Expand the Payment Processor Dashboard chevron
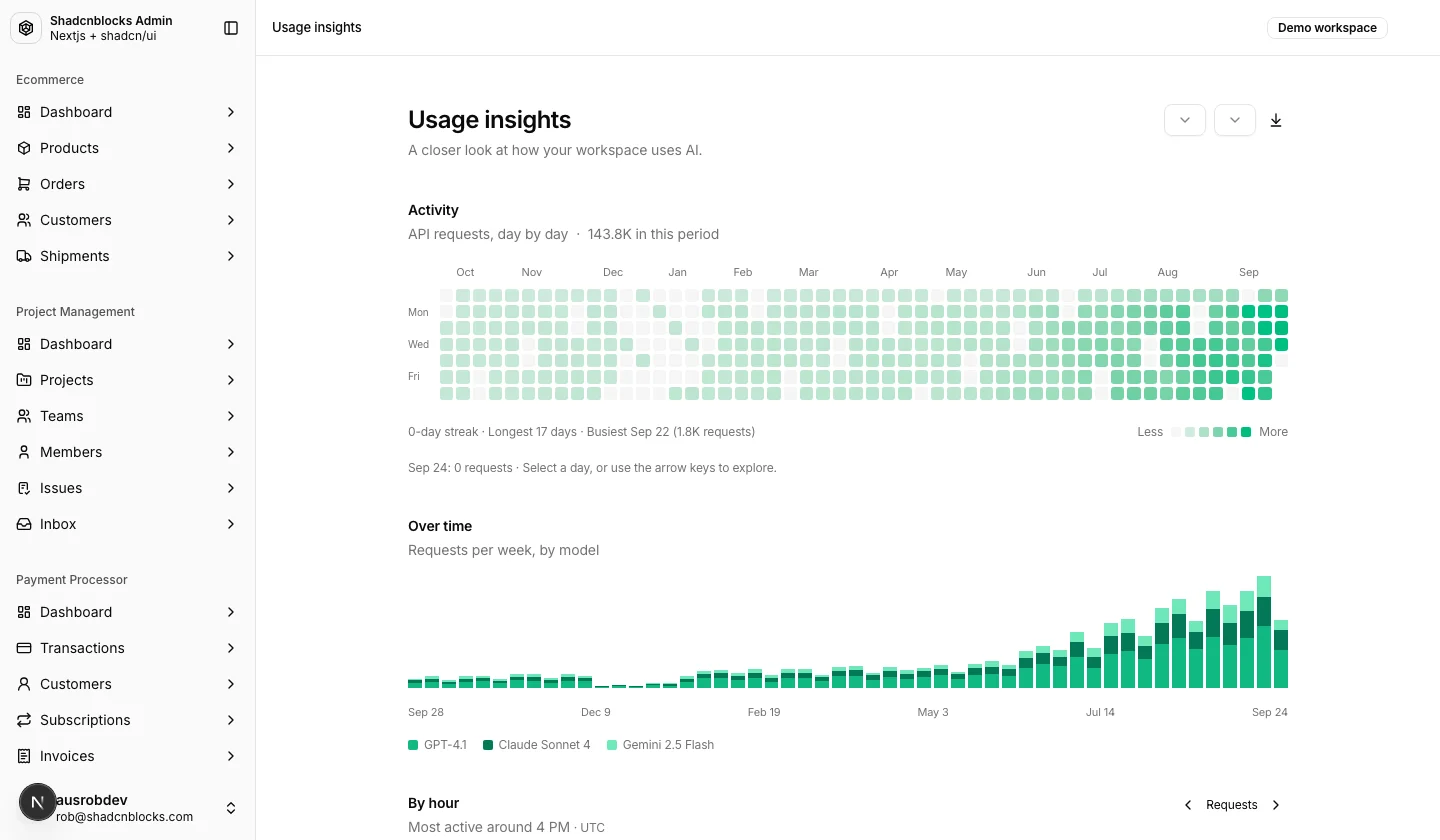The height and width of the screenshot is (840, 1440). pos(231,612)
